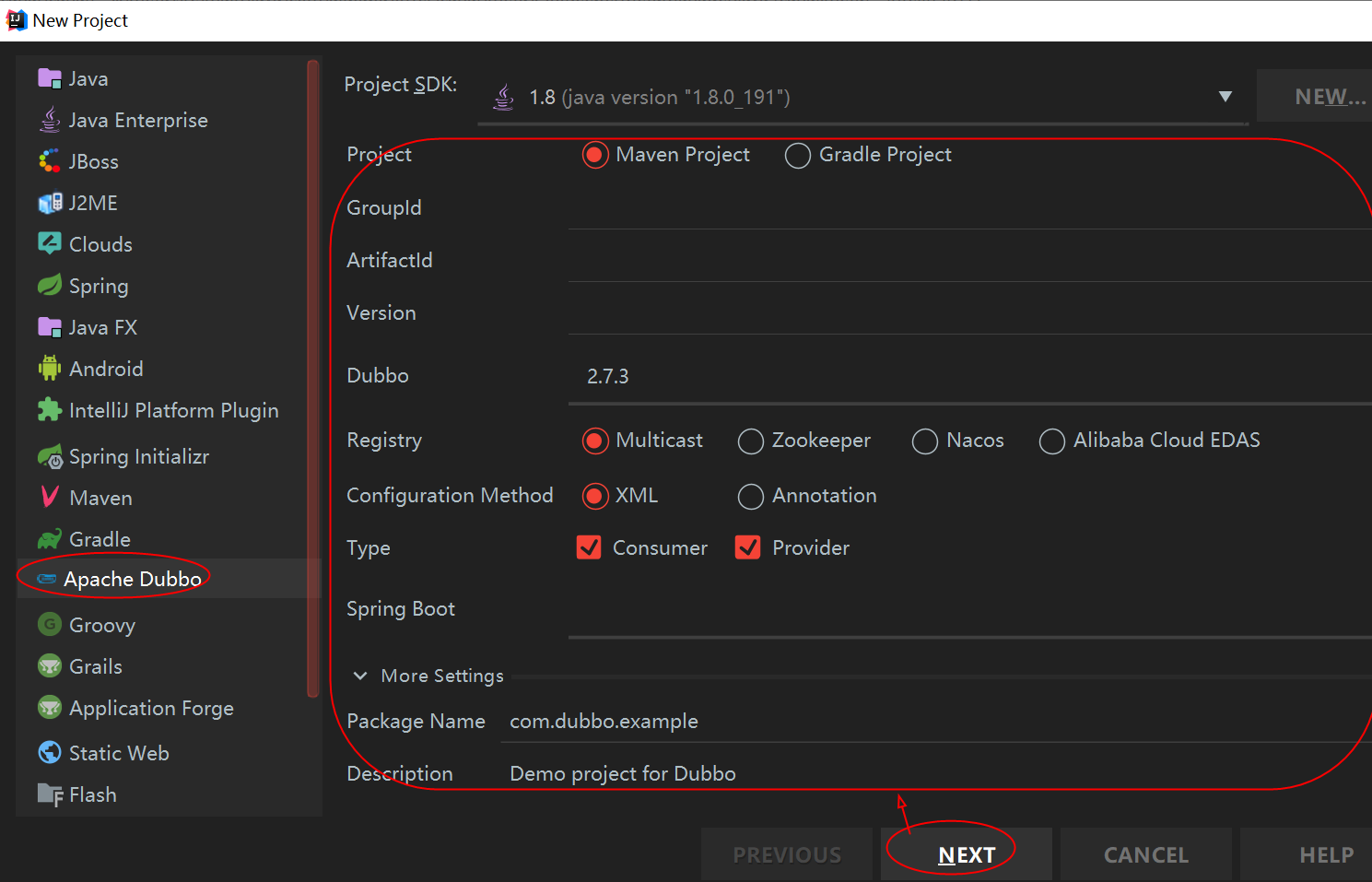Click the Java folder icon in project list
The image size is (1372, 882).
coord(50,78)
